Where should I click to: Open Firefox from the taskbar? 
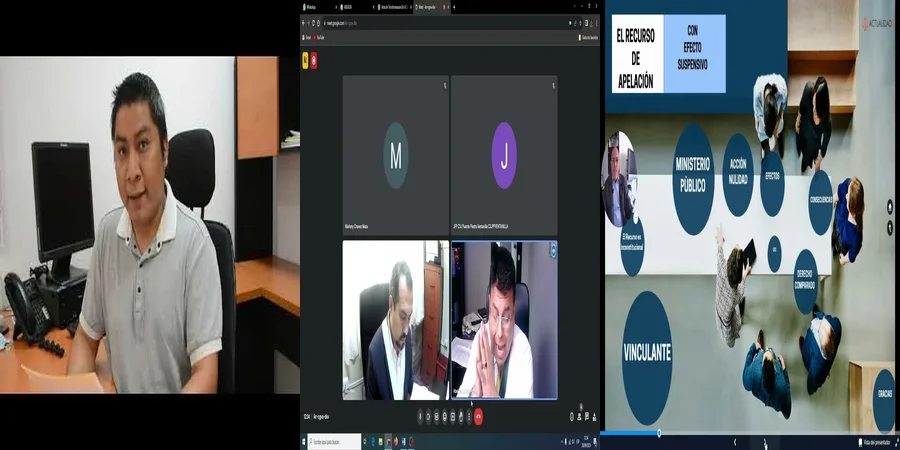(x=396, y=442)
